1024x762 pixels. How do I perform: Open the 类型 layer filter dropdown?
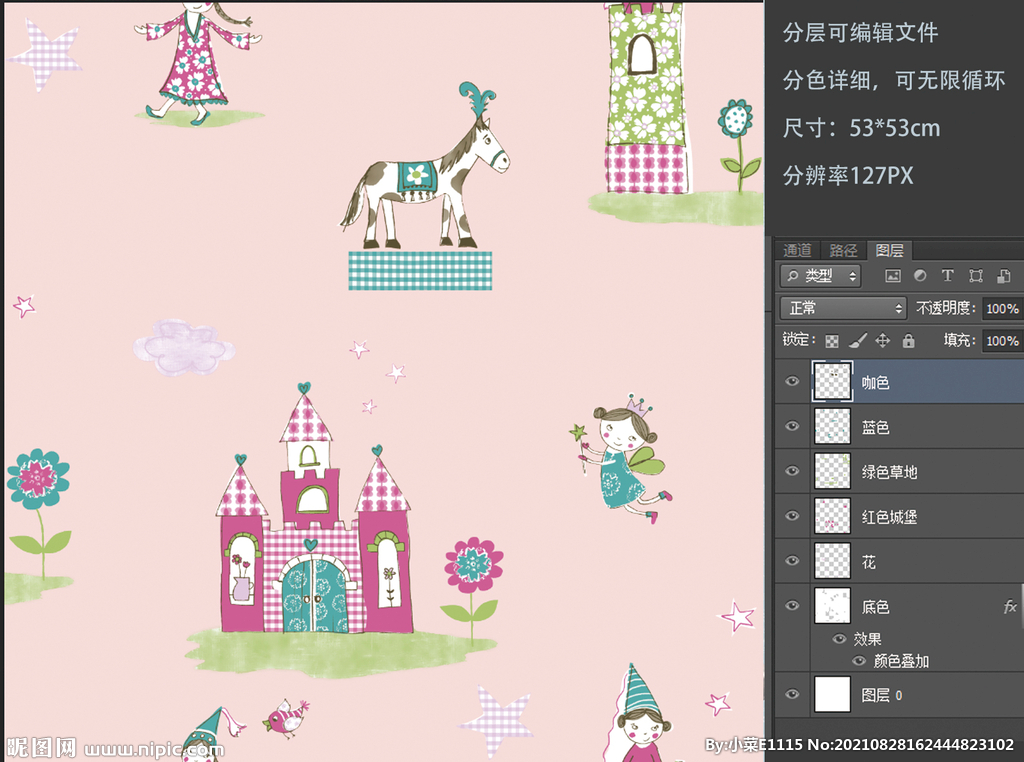point(820,276)
